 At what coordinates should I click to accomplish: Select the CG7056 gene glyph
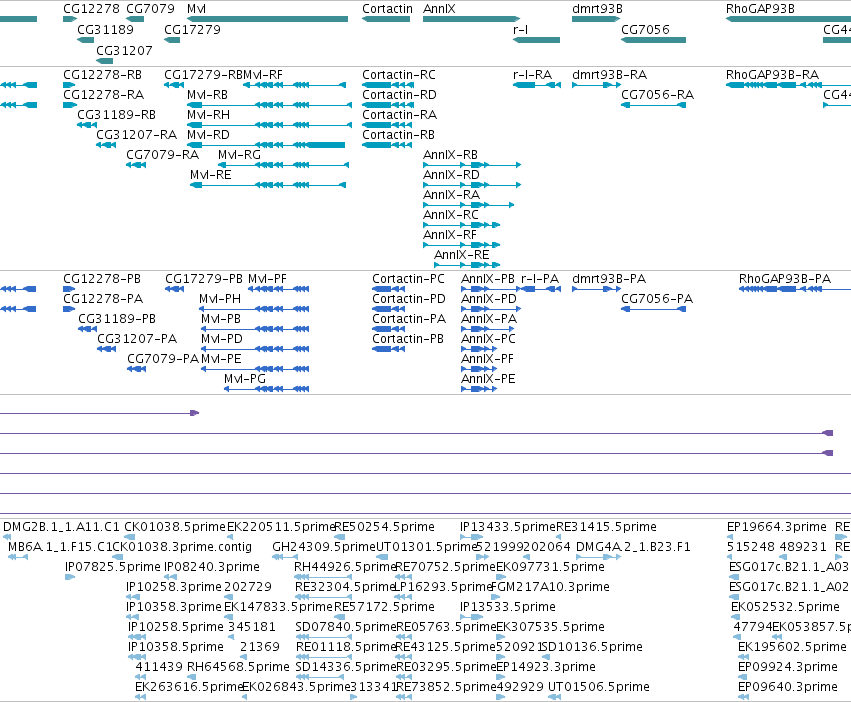click(653, 40)
